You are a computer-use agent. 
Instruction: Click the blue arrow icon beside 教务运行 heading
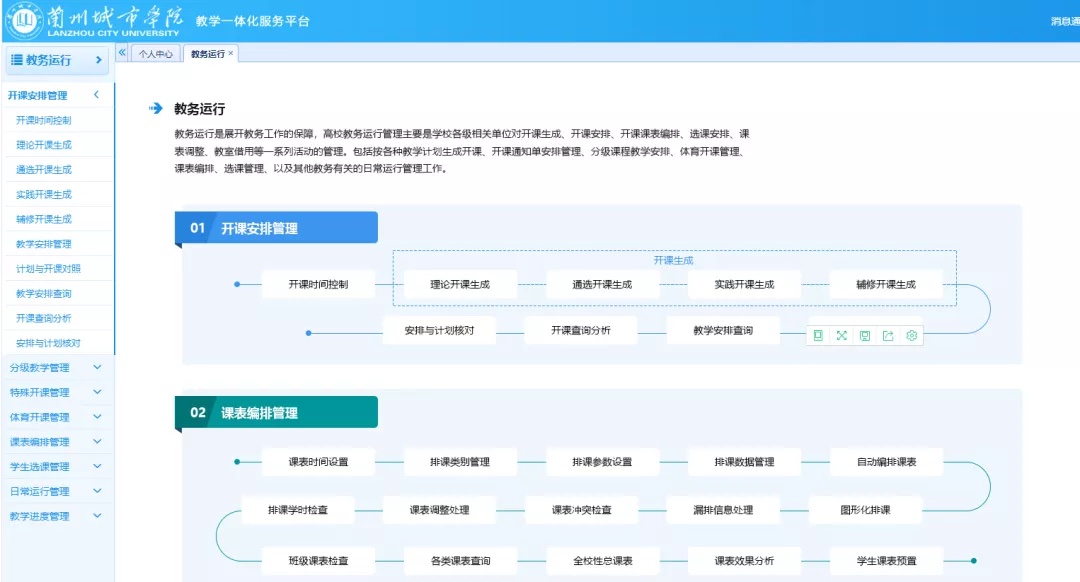tap(155, 108)
